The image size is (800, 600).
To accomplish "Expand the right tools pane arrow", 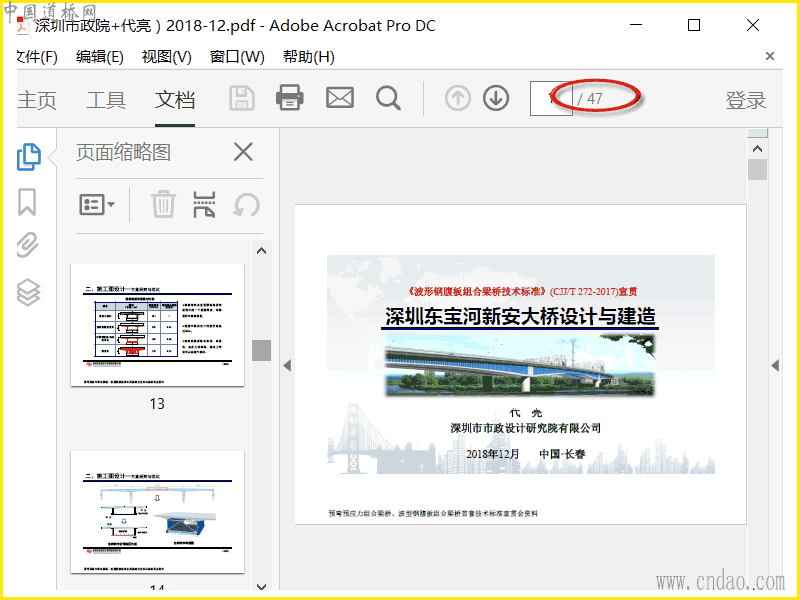I will [x=775, y=365].
